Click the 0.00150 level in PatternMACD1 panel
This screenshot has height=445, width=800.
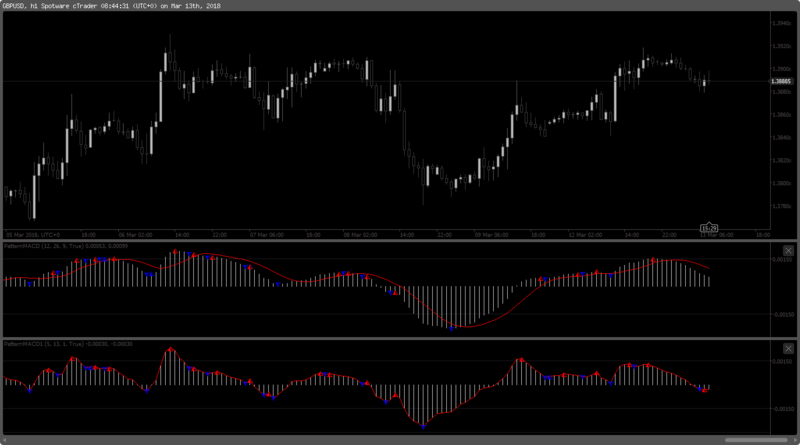click(x=783, y=361)
